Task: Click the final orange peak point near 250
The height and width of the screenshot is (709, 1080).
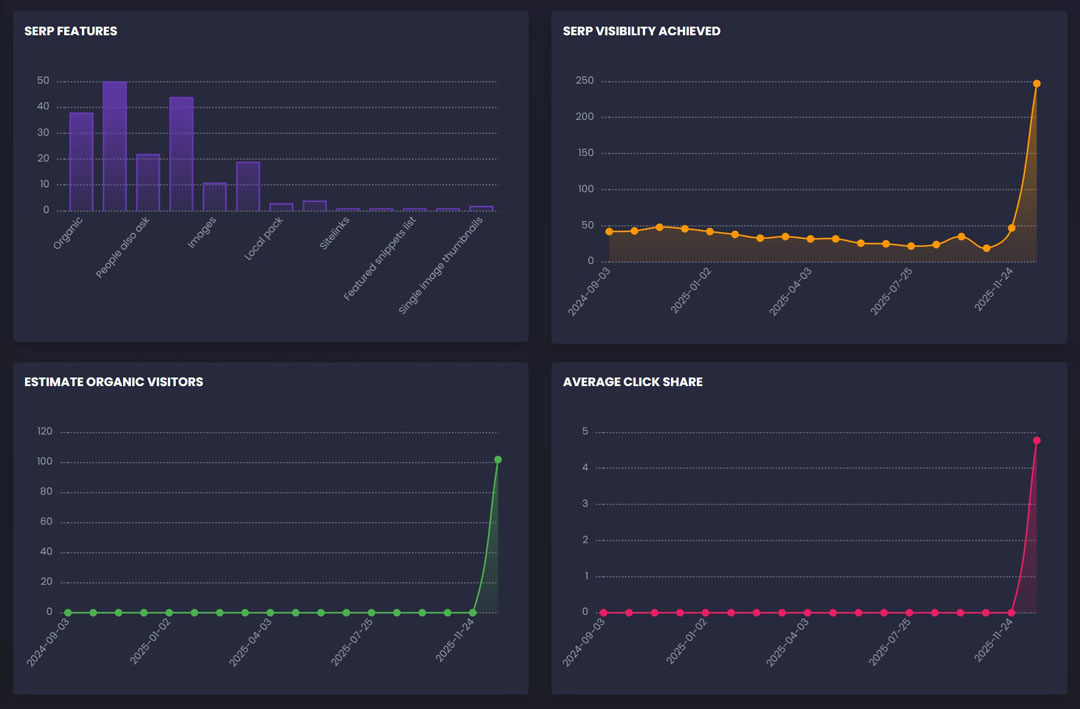Action: 1036,84
